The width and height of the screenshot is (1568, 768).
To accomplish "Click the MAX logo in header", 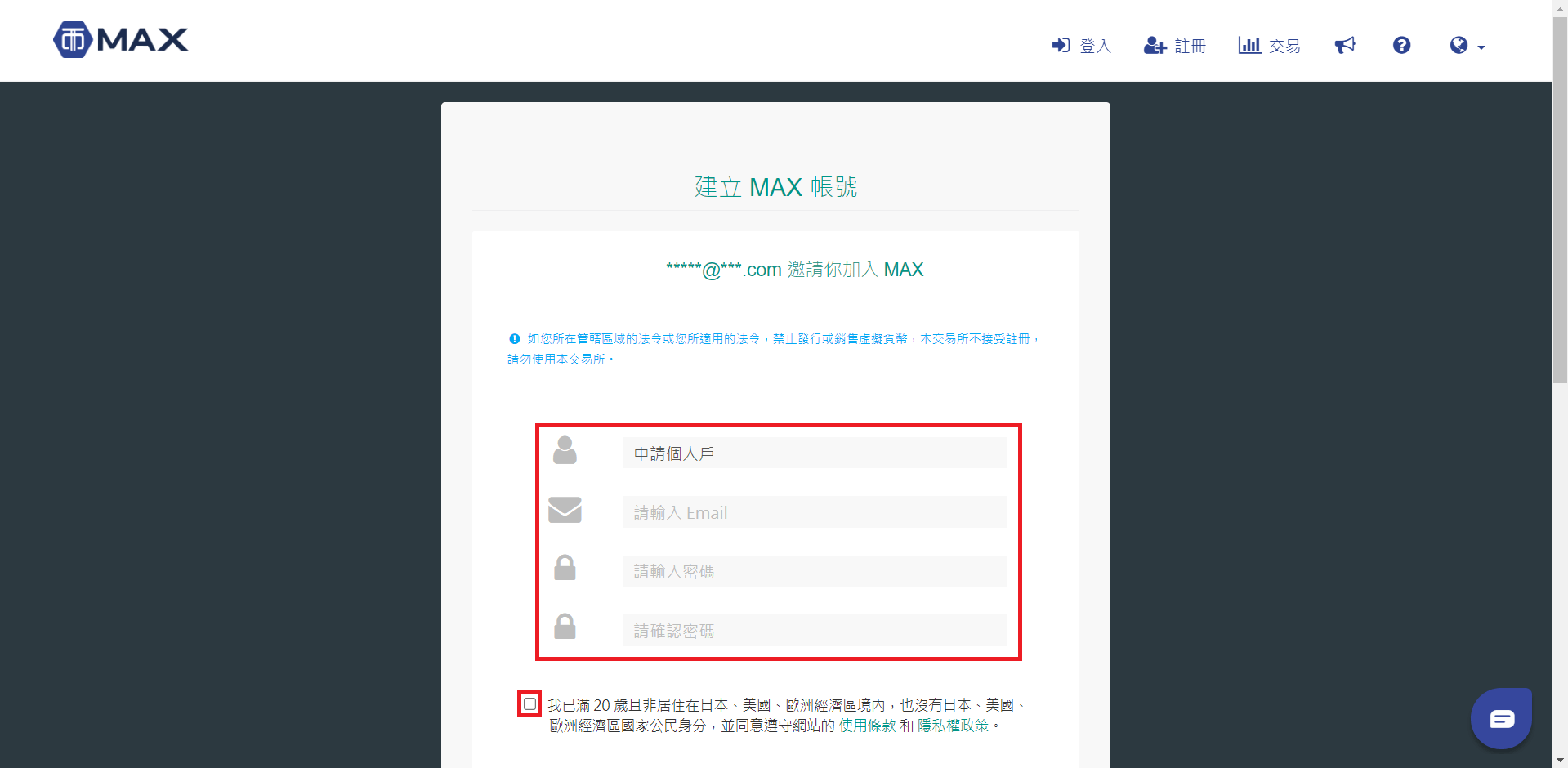I will 121,39.
